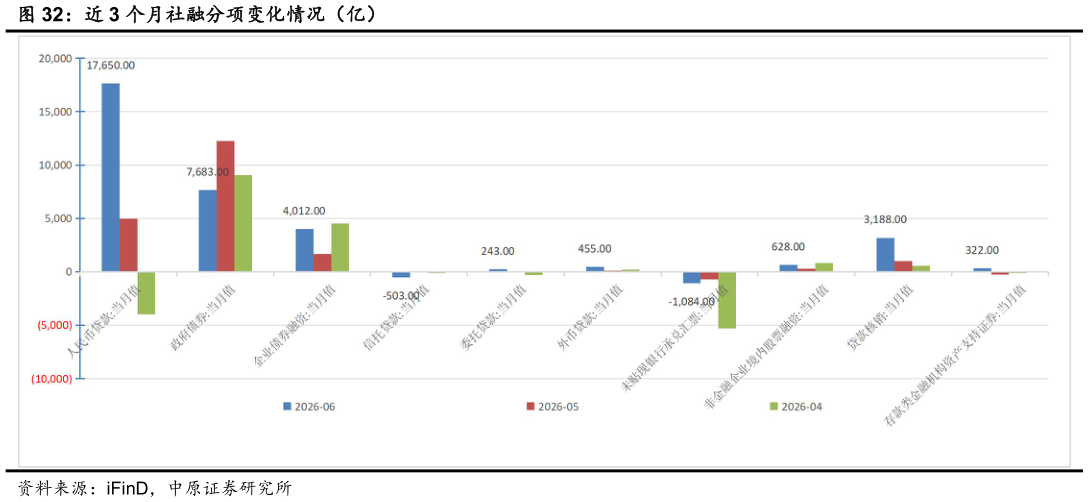Click the red 企业债券融资 bar
Viewport: 1088px width, 502px height.
point(322,263)
